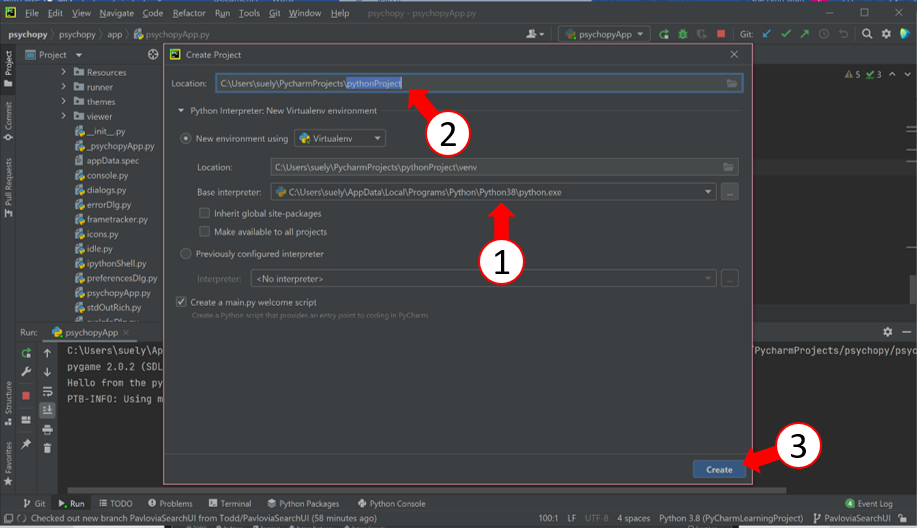917x528 pixels.
Task: Select Previously configured interpreter radio button
Action: click(185, 254)
